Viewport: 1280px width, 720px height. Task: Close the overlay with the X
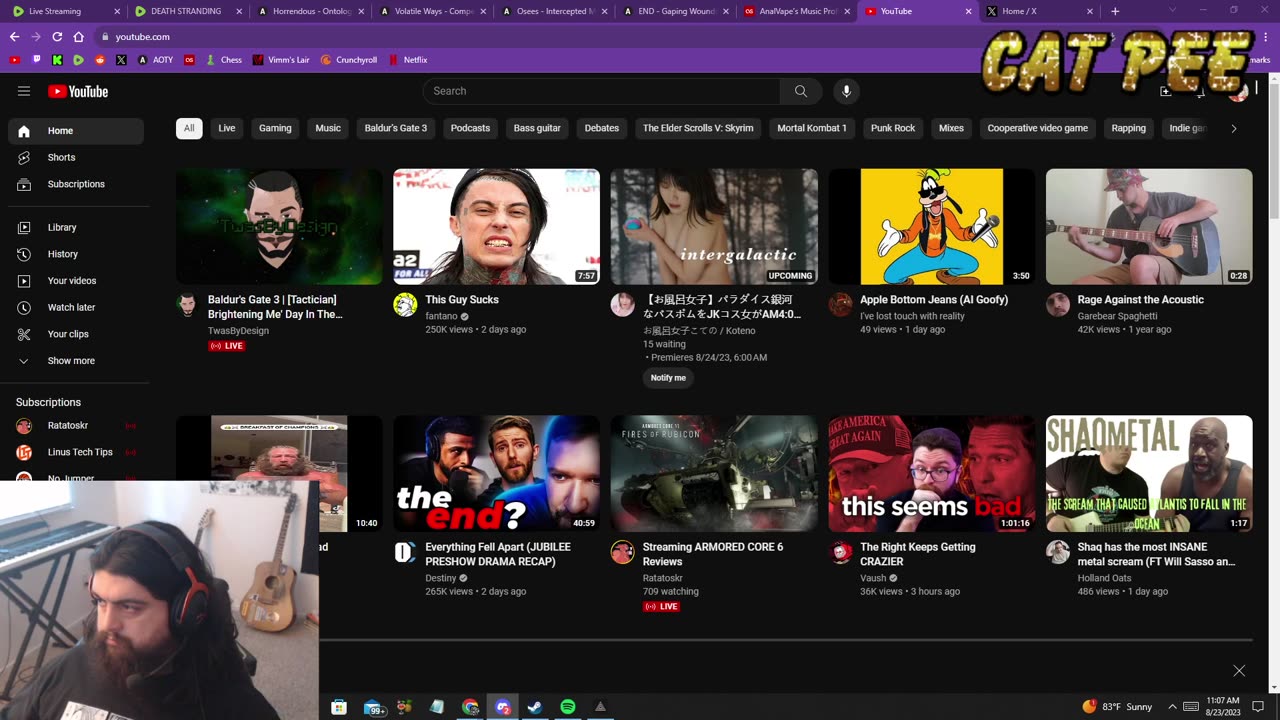pyautogui.click(x=1239, y=671)
